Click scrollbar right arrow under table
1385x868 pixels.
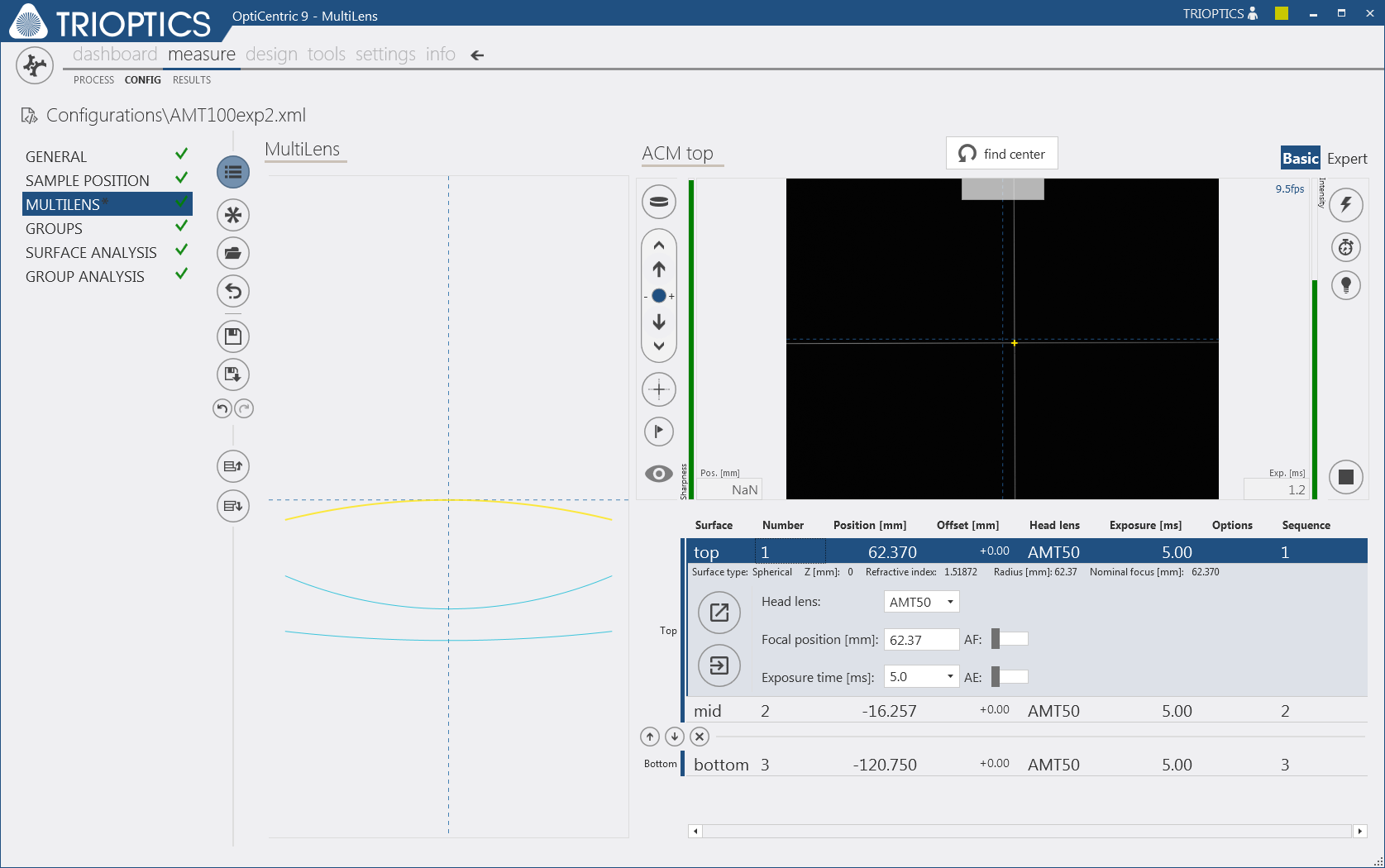point(1359,831)
